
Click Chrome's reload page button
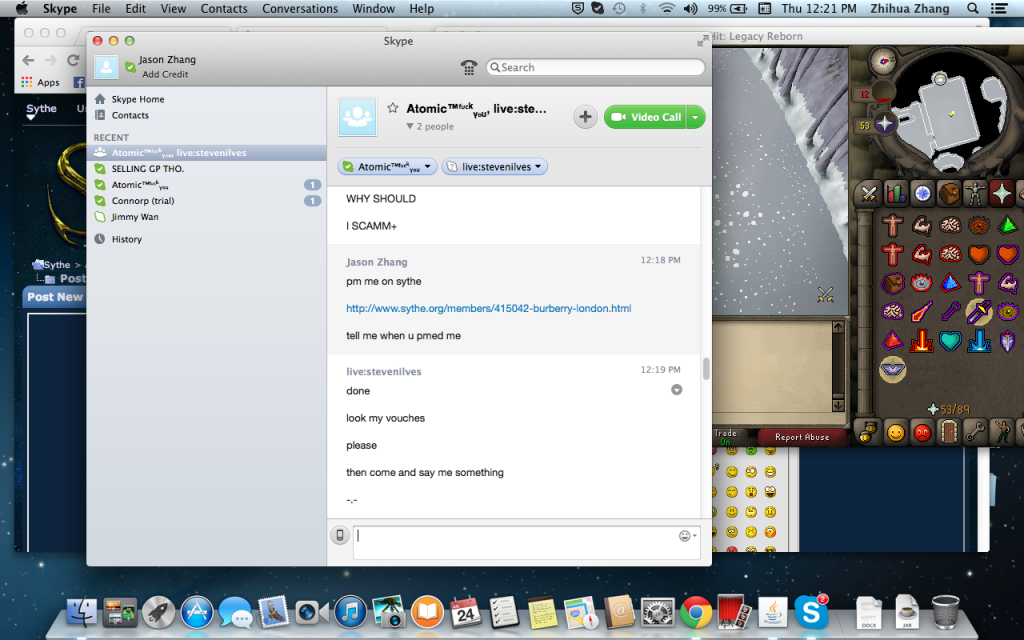pos(73,60)
